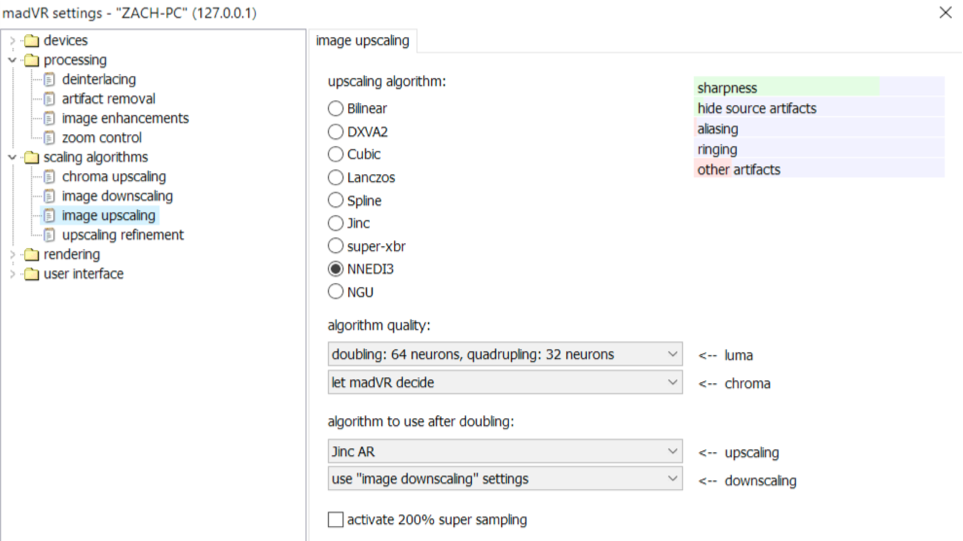The width and height of the screenshot is (963, 541).
Task: Click the rendering folder icon
Action: pyautogui.click(x=31, y=255)
